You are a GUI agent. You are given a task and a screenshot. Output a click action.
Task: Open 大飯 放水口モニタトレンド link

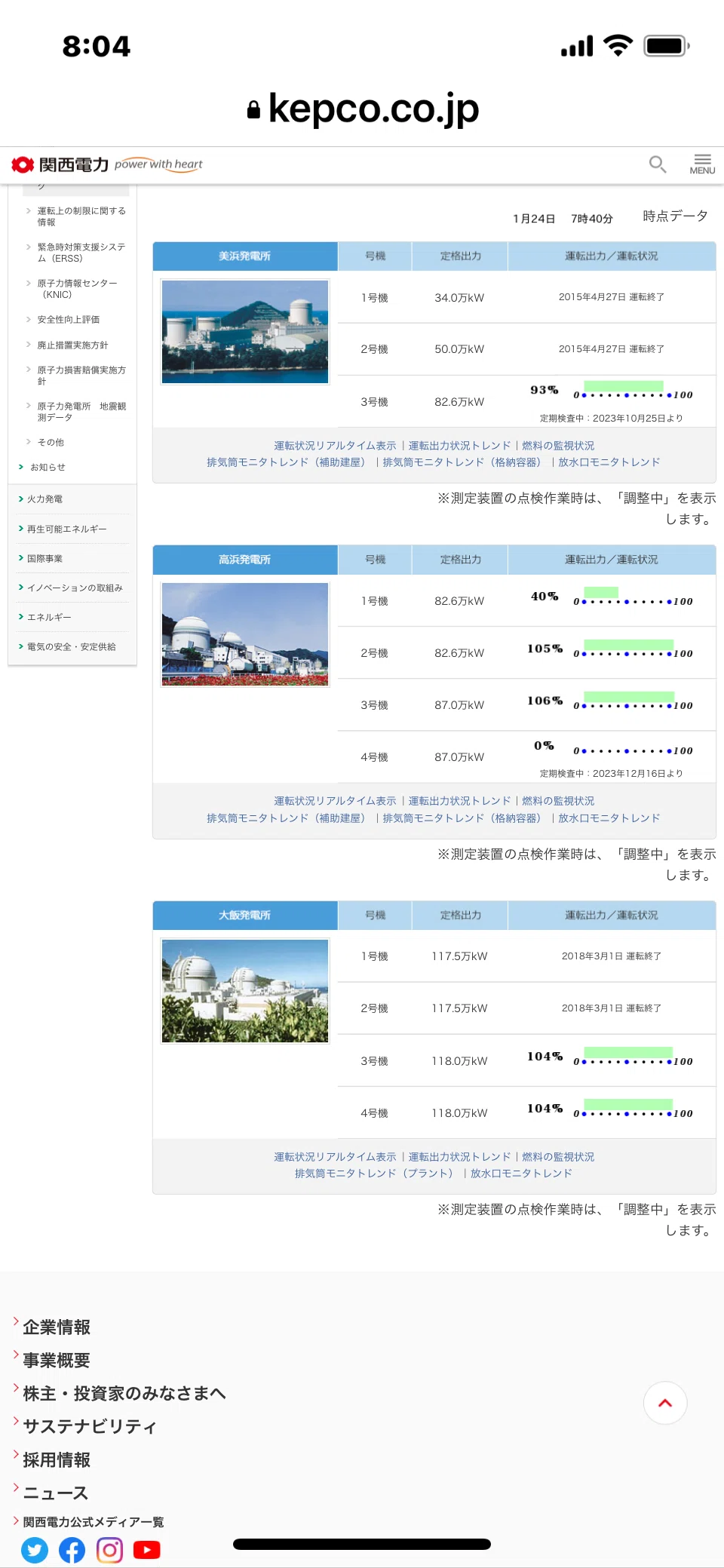point(521,1174)
